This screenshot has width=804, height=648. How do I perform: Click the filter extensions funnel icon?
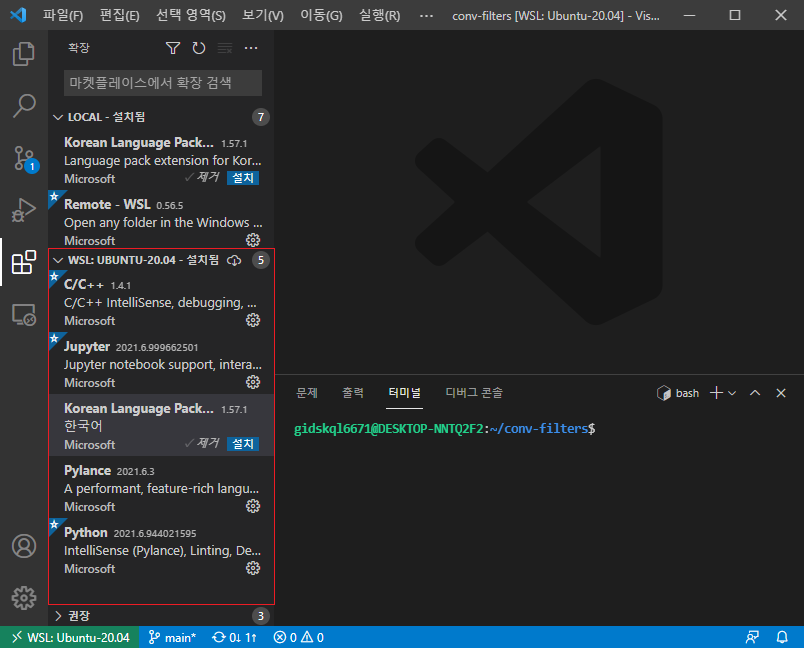point(172,47)
